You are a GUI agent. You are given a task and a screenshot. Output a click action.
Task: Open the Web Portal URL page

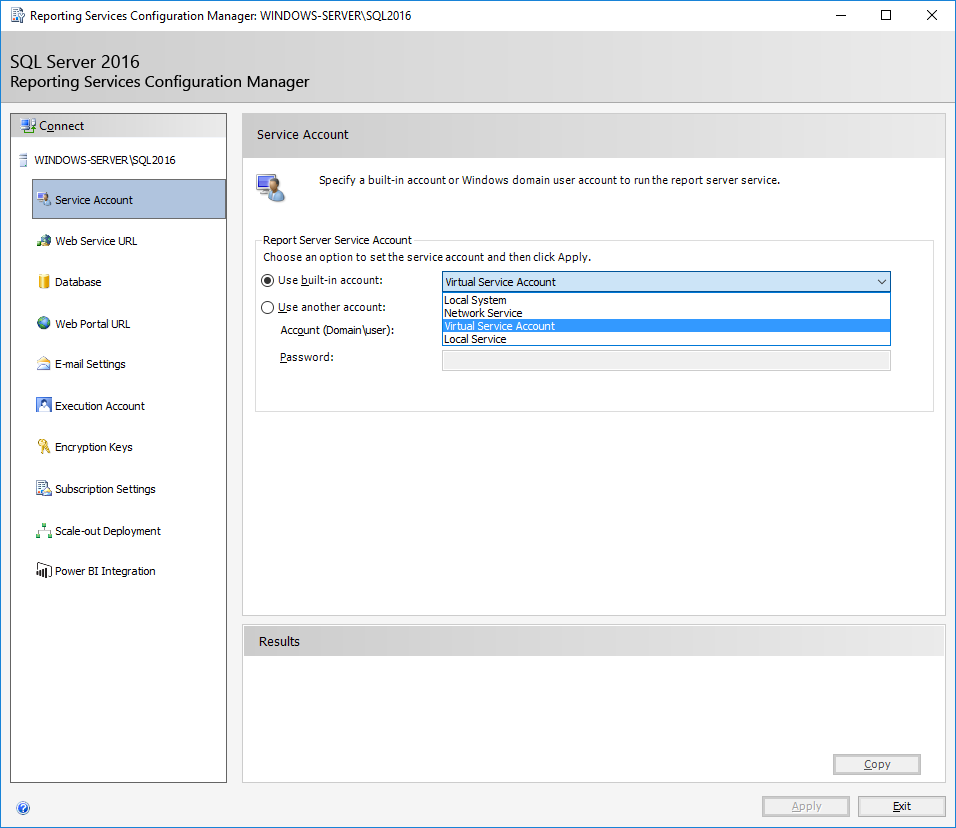[x=92, y=324]
